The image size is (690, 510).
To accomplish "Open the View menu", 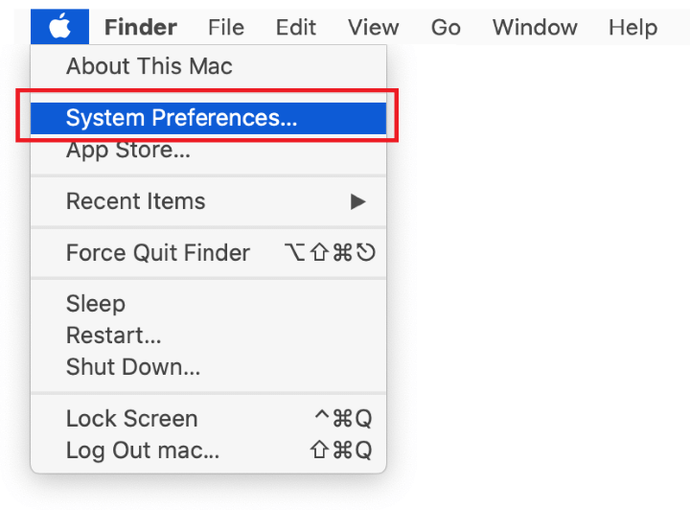I will (x=373, y=27).
